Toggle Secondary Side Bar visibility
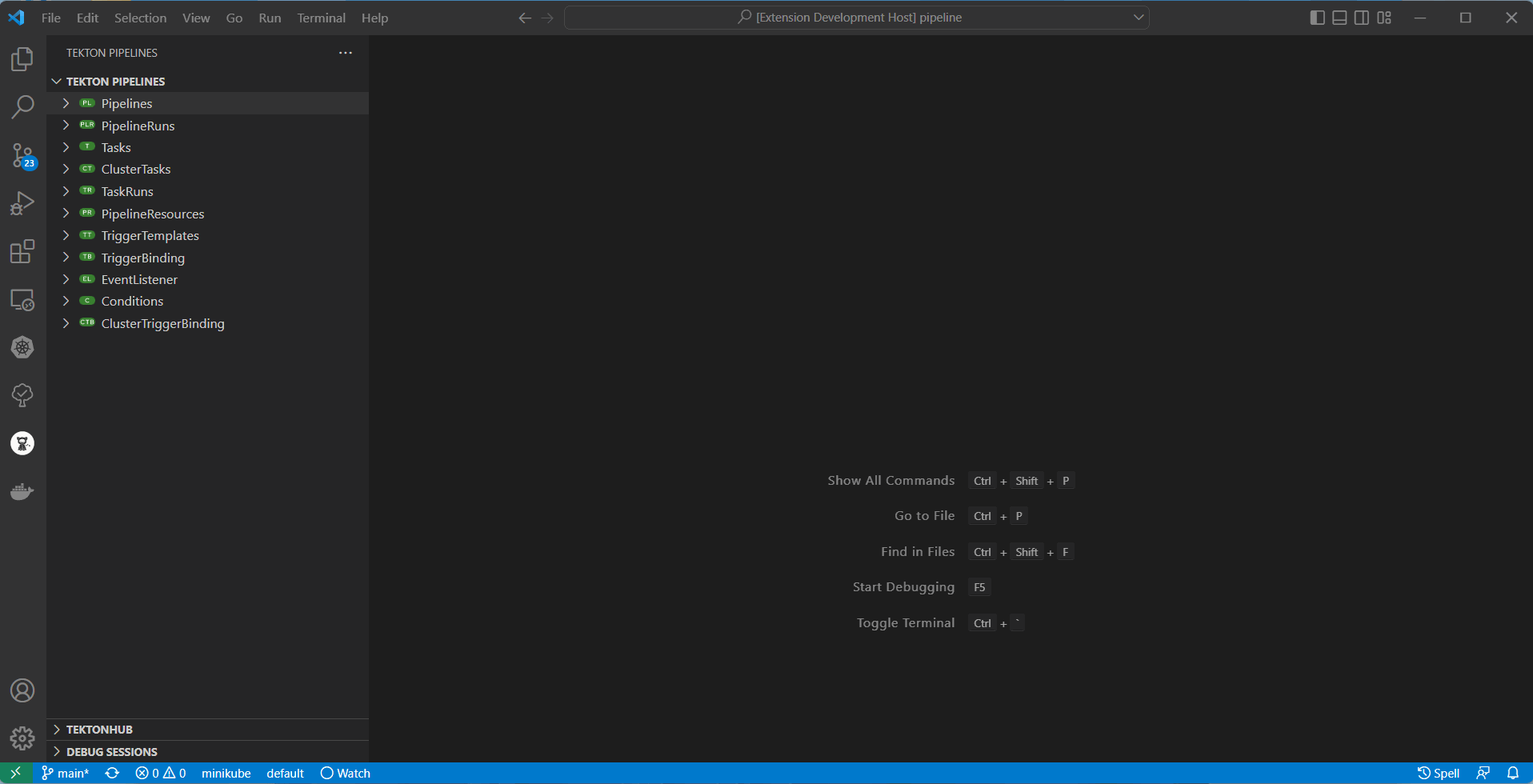Screen dimensions: 1533x784 [x=1362, y=18]
